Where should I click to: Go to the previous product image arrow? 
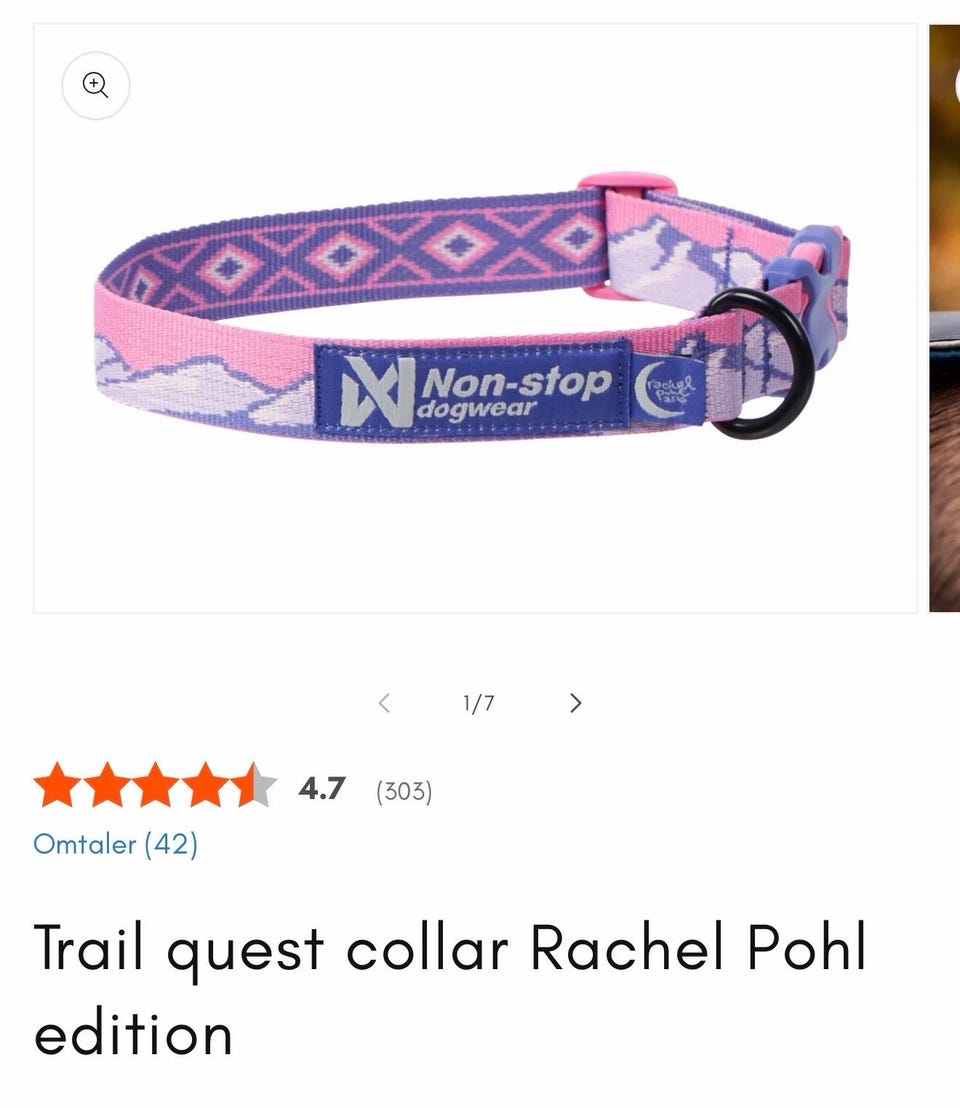click(384, 703)
